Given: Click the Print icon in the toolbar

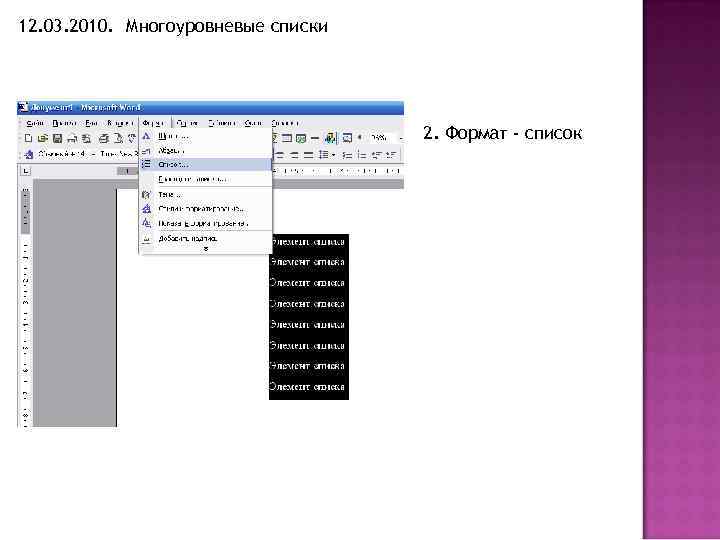Looking at the screenshot, I should coord(104,138).
